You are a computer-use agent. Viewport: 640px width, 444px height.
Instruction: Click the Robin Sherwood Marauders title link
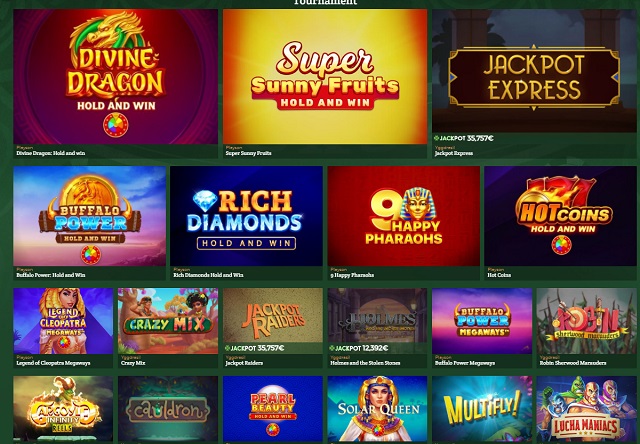573,363
